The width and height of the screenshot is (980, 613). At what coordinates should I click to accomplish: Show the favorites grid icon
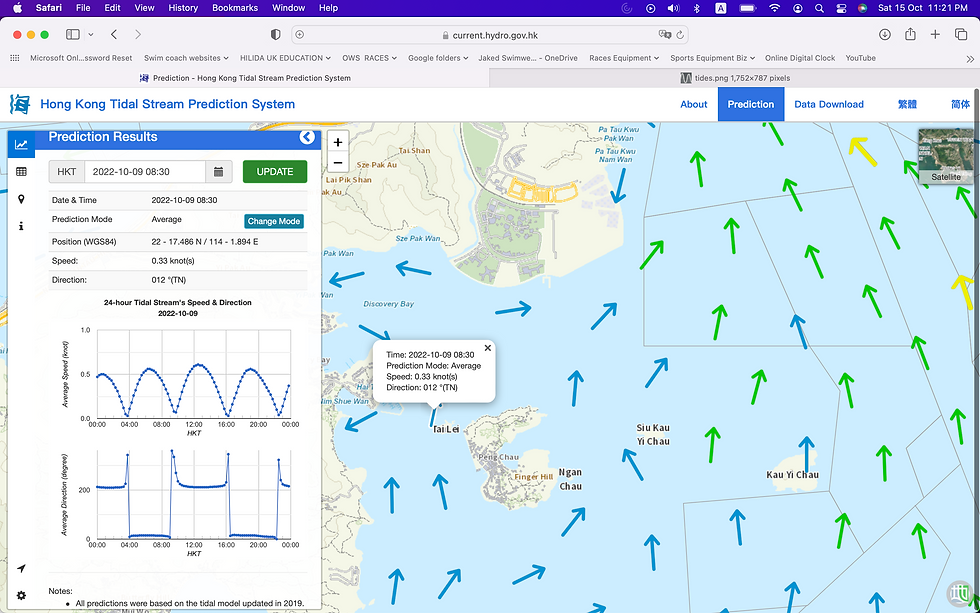point(15,58)
